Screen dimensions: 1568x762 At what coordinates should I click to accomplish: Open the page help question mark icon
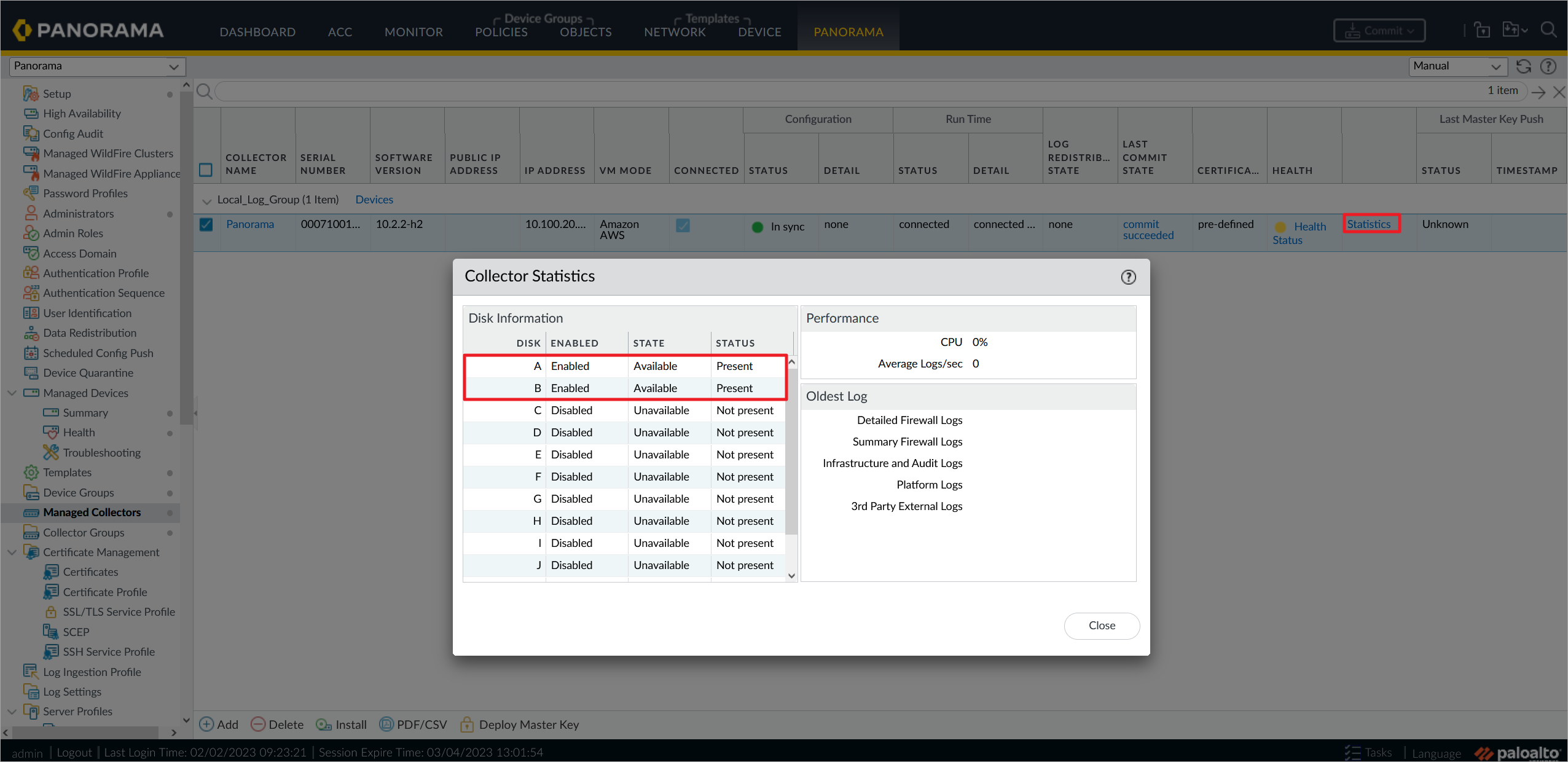[x=1548, y=66]
